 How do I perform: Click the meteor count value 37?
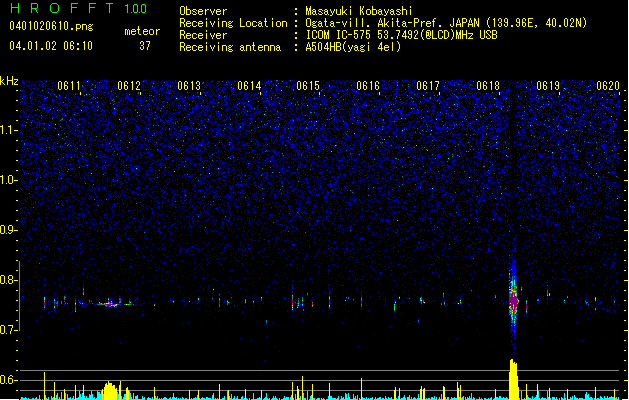coord(145,46)
